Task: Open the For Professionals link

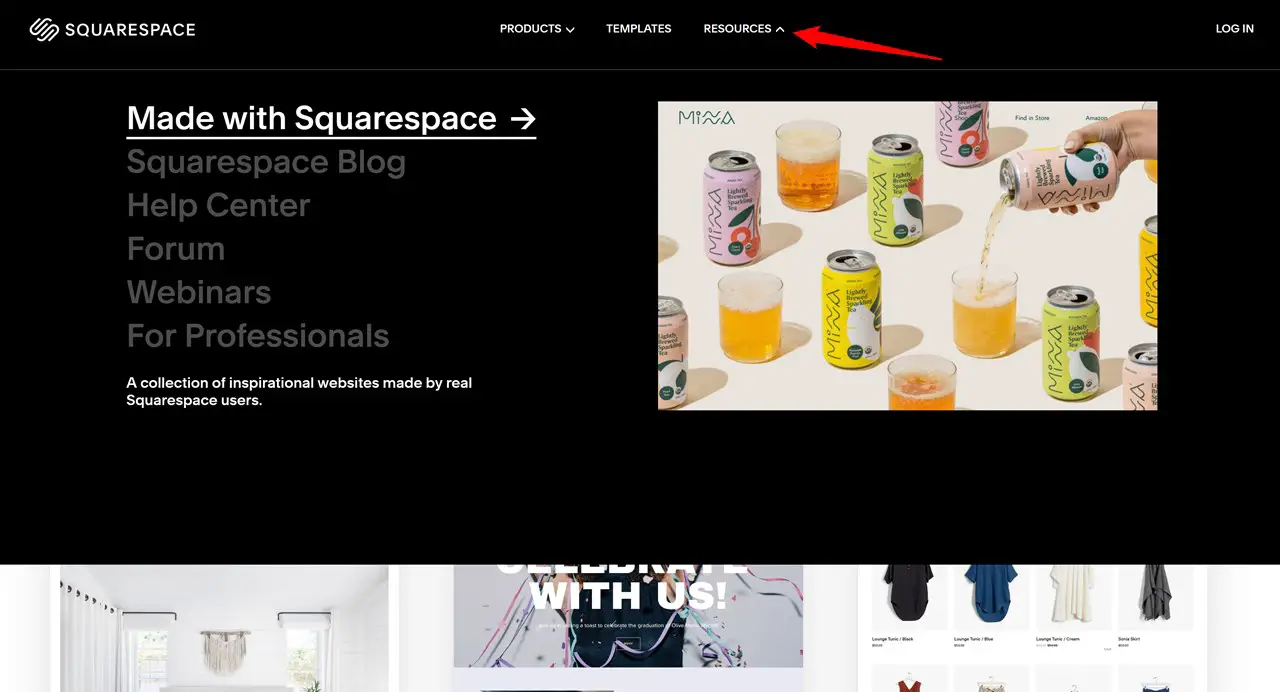Action: (258, 335)
